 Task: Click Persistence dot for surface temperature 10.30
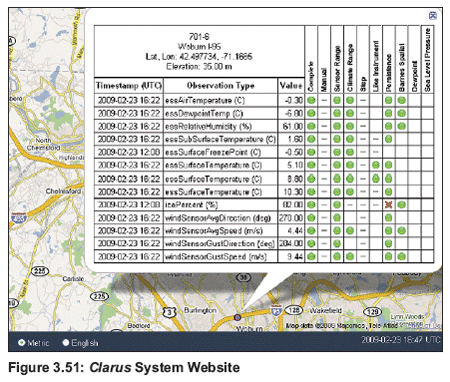click(388, 192)
